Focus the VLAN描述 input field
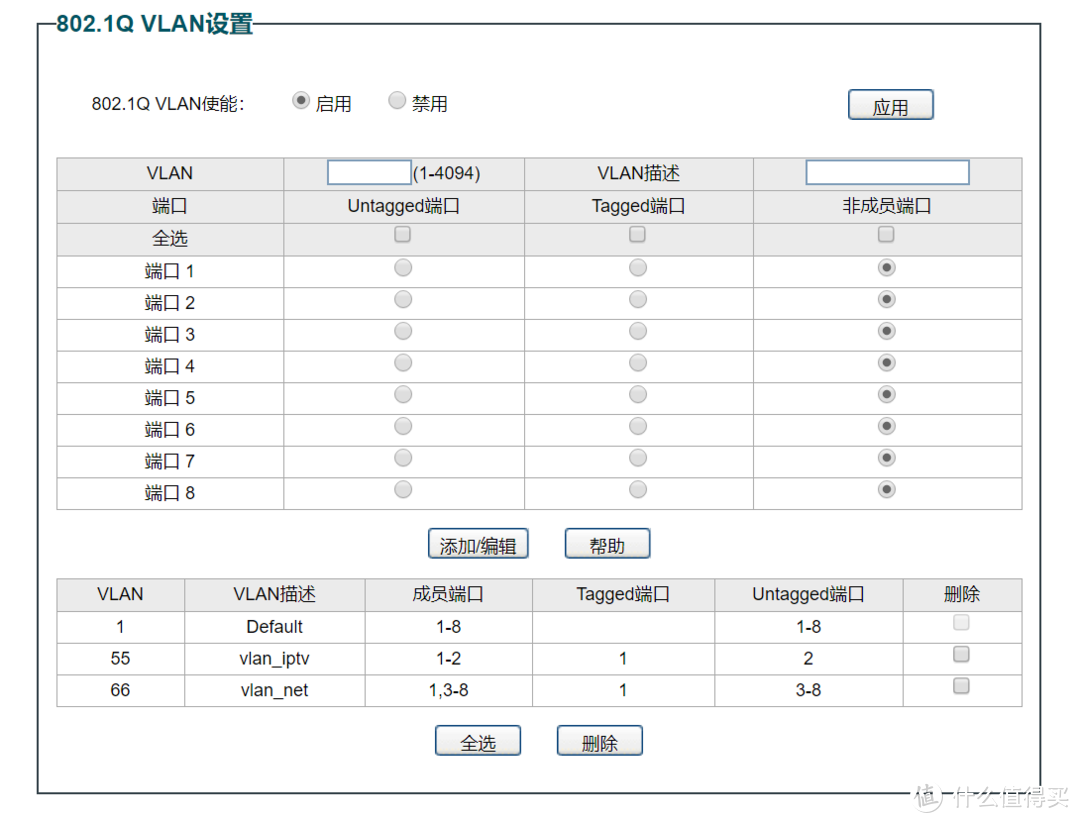Image resolution: width=1080 pixels, height=823 pixels. (887, 172)
